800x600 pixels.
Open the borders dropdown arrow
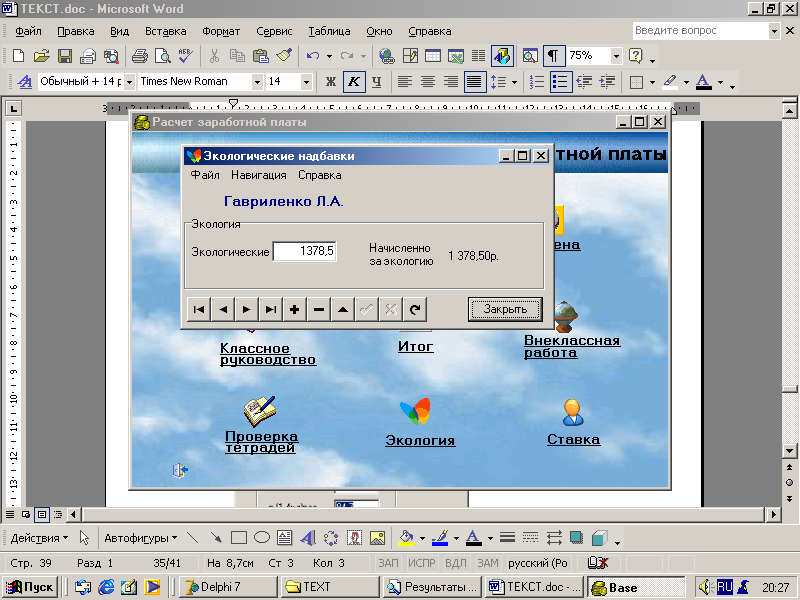pos(652,82)
